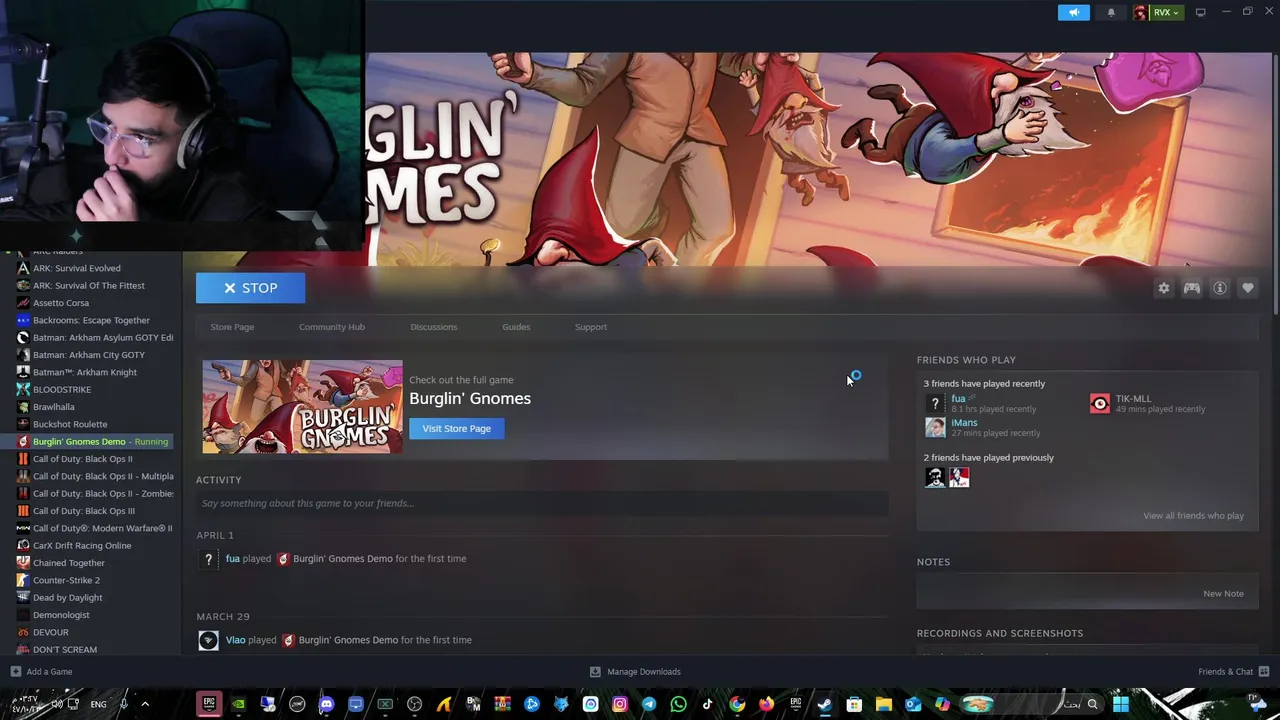Viewport: 1280px width, 720px height.
Task: Click first avatar under friends played previously
Action: [x=935, y=478]
